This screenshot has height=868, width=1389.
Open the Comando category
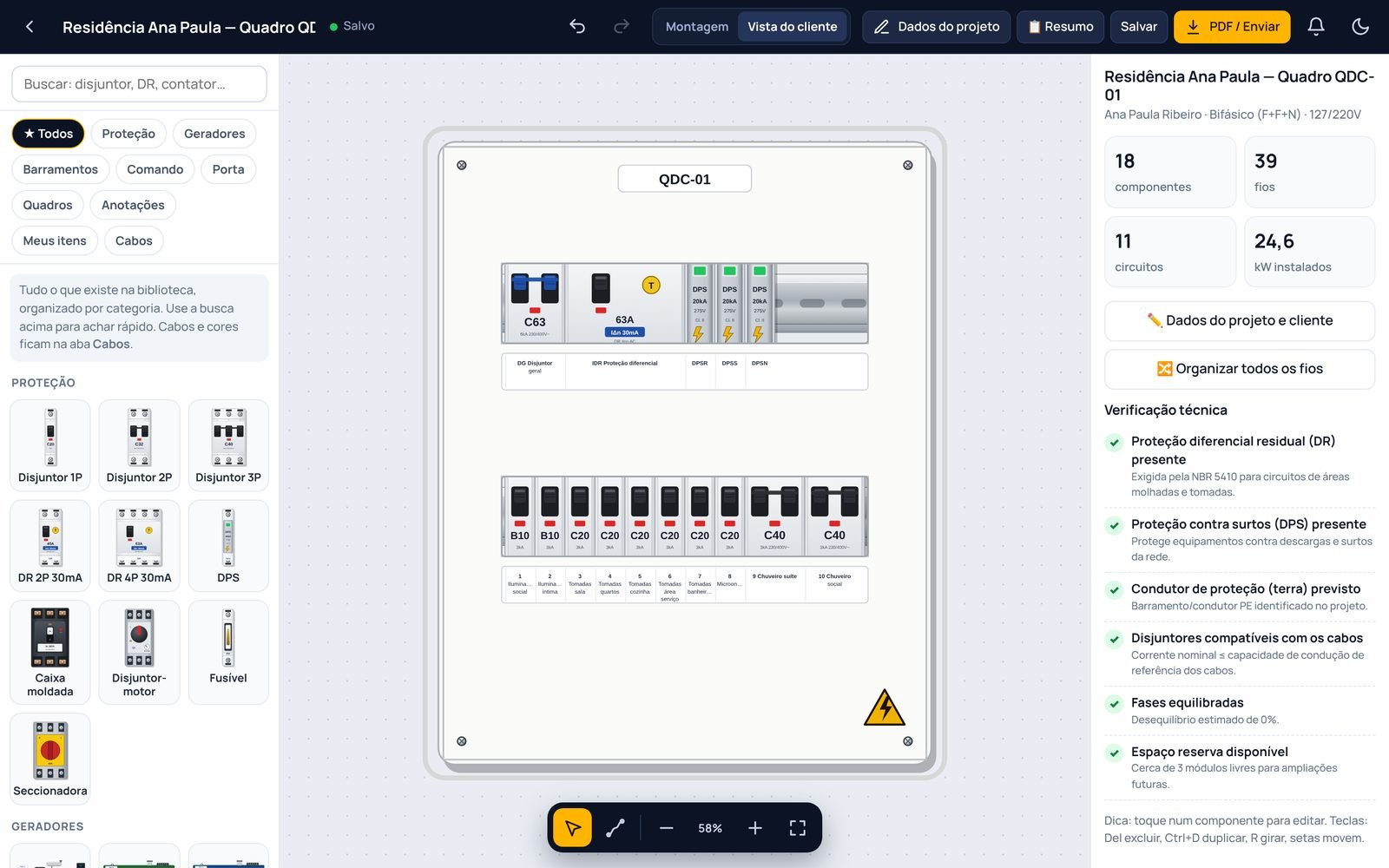[155, 169]
